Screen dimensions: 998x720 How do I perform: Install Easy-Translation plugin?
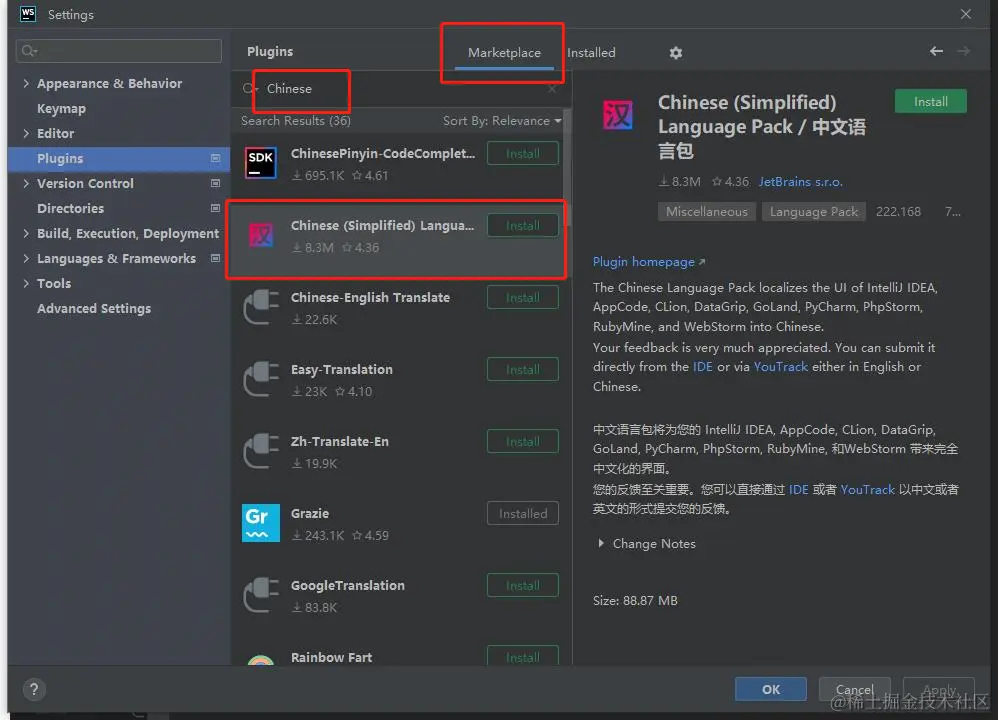click(523, 369)
